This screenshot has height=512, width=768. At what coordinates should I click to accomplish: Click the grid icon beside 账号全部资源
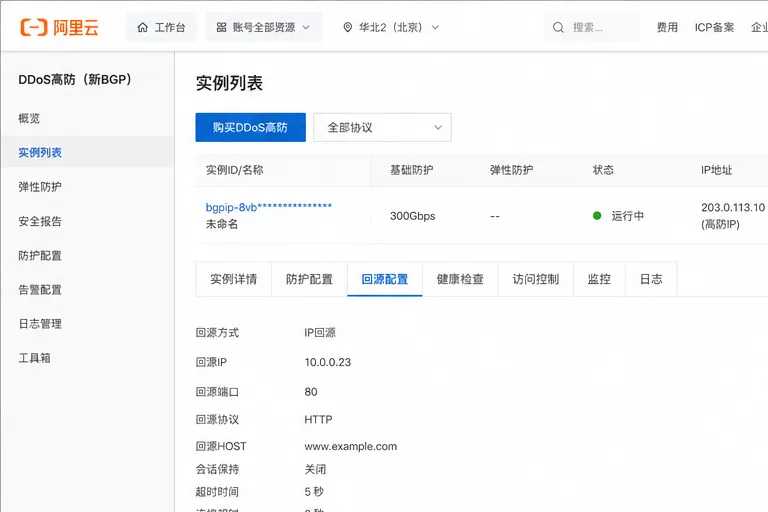(221, 27)
